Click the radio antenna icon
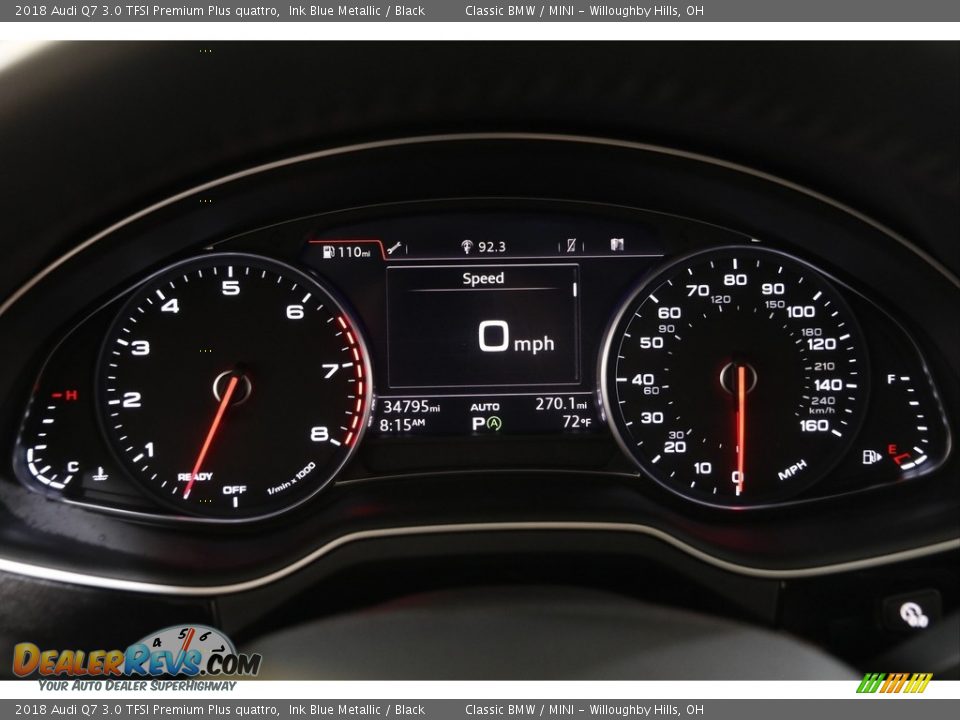960x720 pixels. [467, 247]
